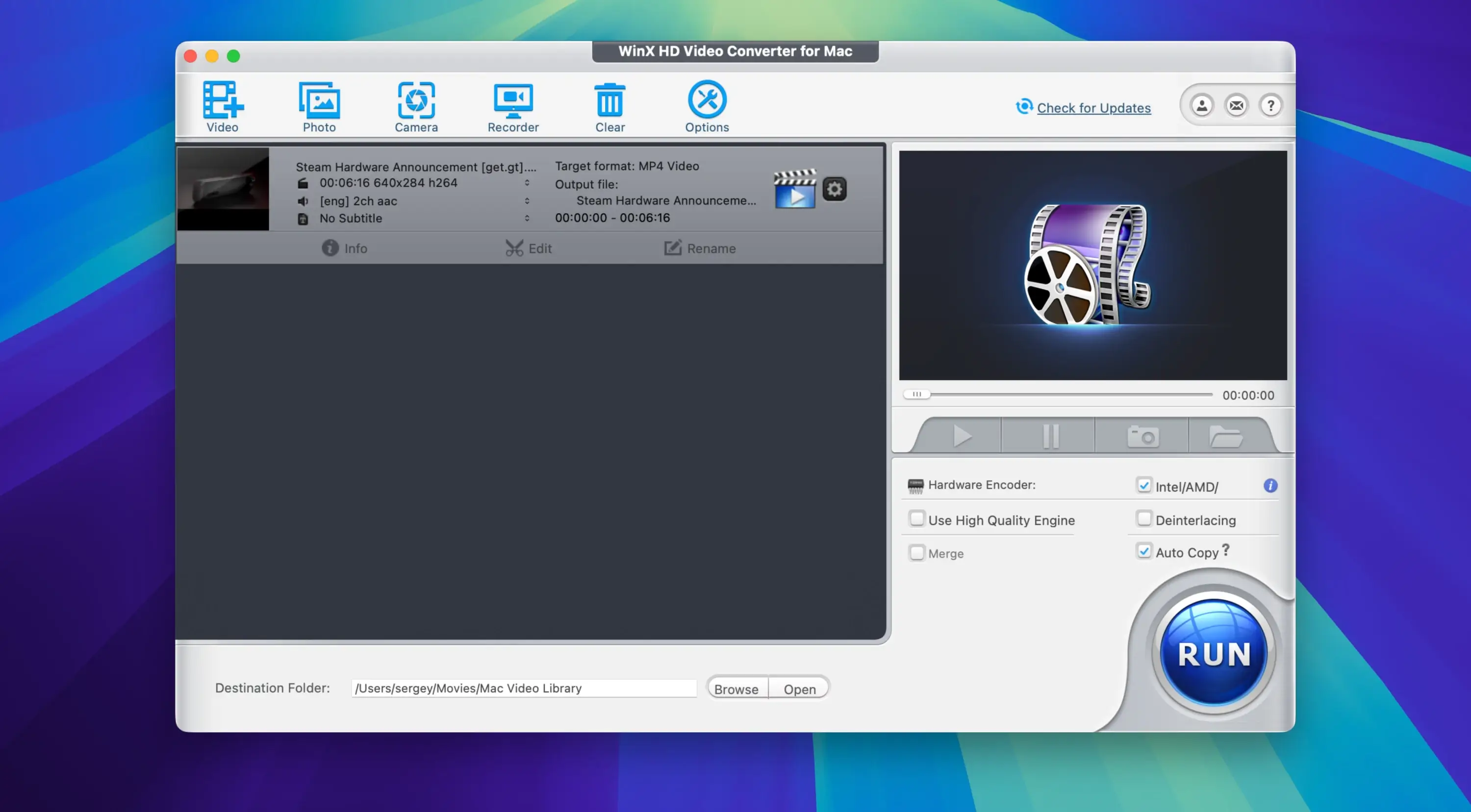Launch the screen Recorder tool
1471x812 pixels.
[x=513, y=107]
